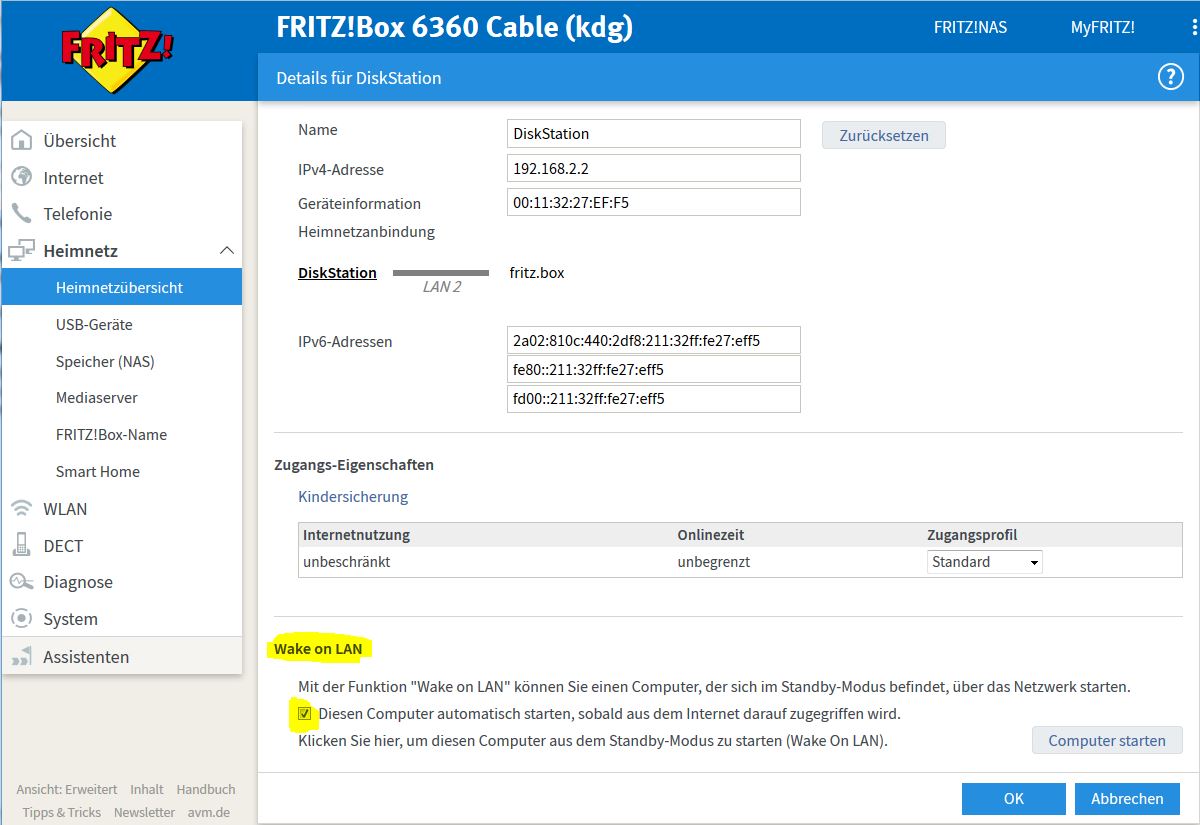The height and width of the screenshot is (825, 1200).
Task: Open help via the question mark icon
Action: (1170, 77)
